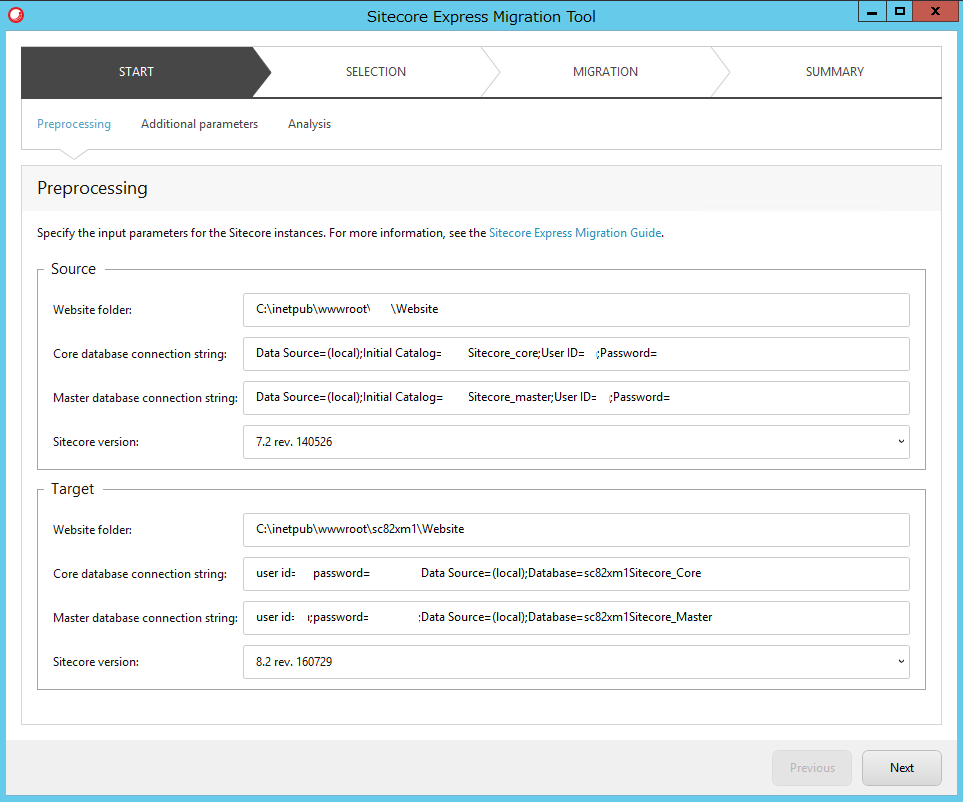Viewport: 963px width, 802px height.
Task: Open the Sitecore Express Migration Guide link
Action: [575, 233]
